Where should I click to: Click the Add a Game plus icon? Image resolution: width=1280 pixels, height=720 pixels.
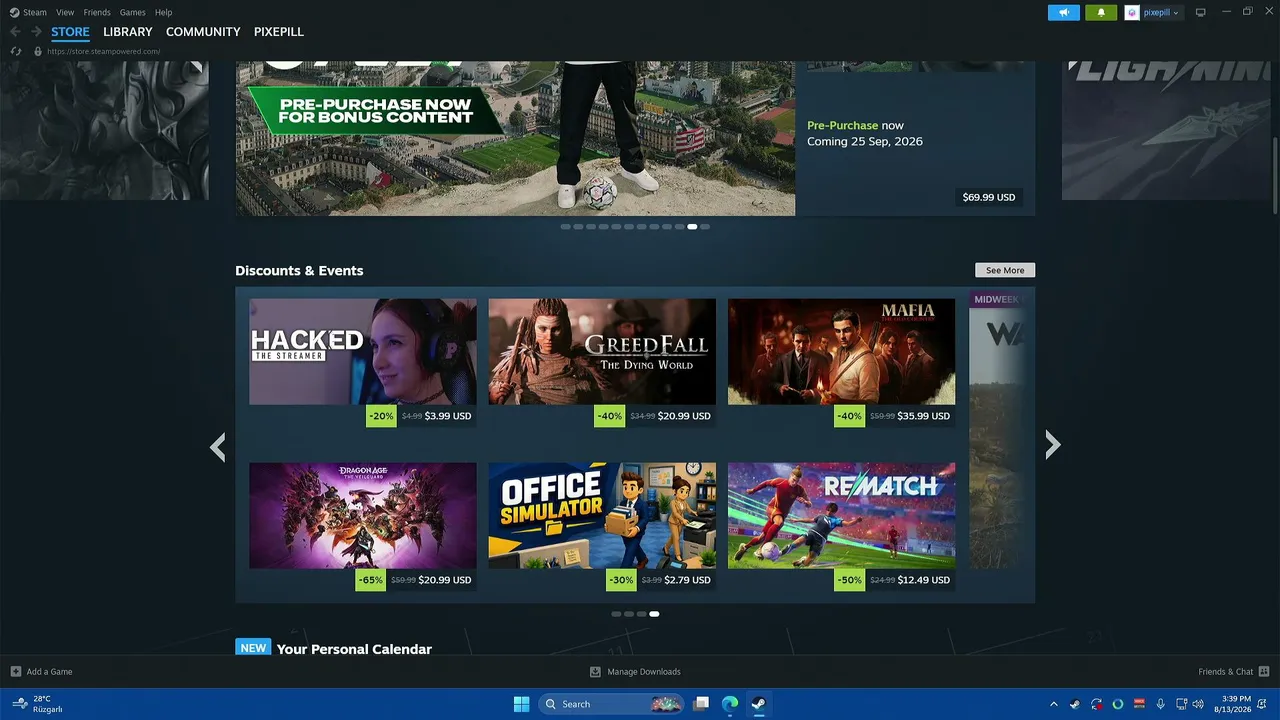(15, 672)
